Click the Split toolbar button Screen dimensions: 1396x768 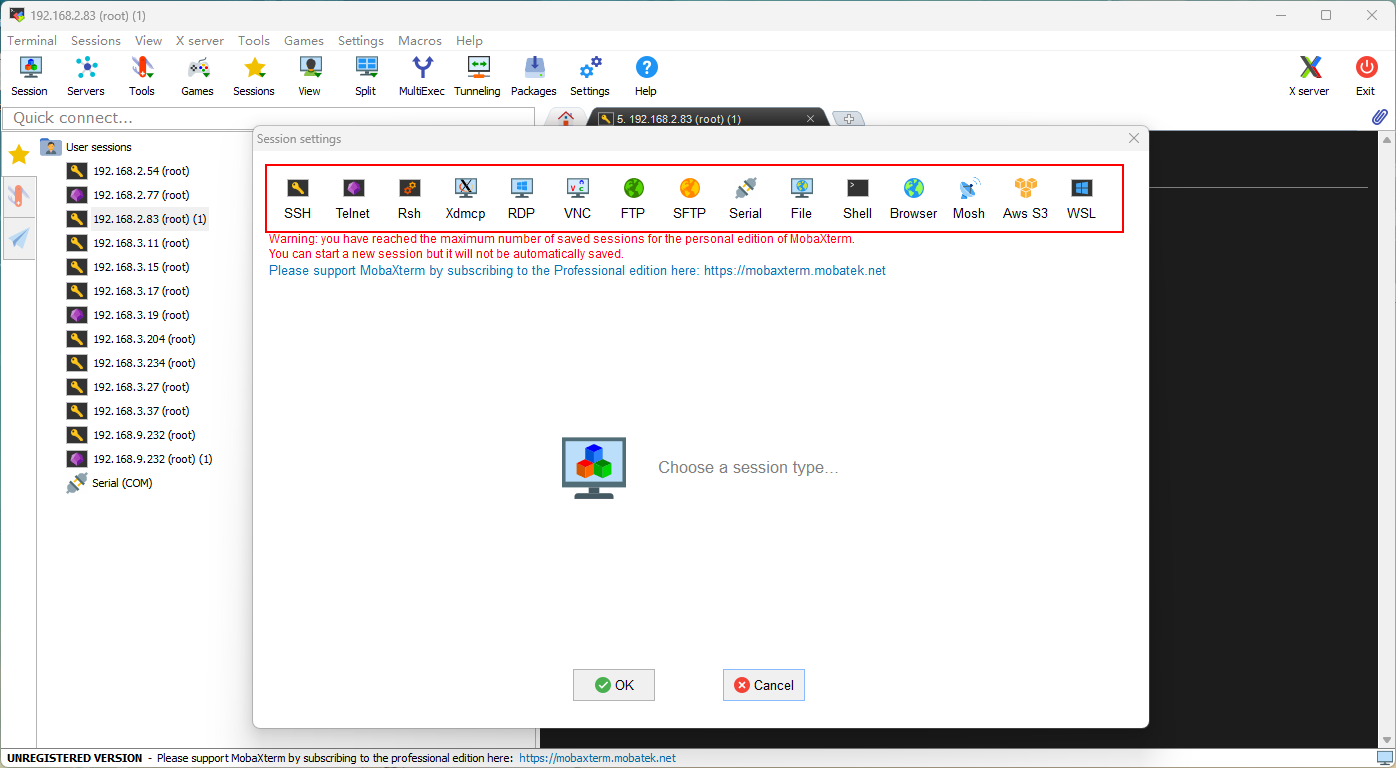coord(366,77)
